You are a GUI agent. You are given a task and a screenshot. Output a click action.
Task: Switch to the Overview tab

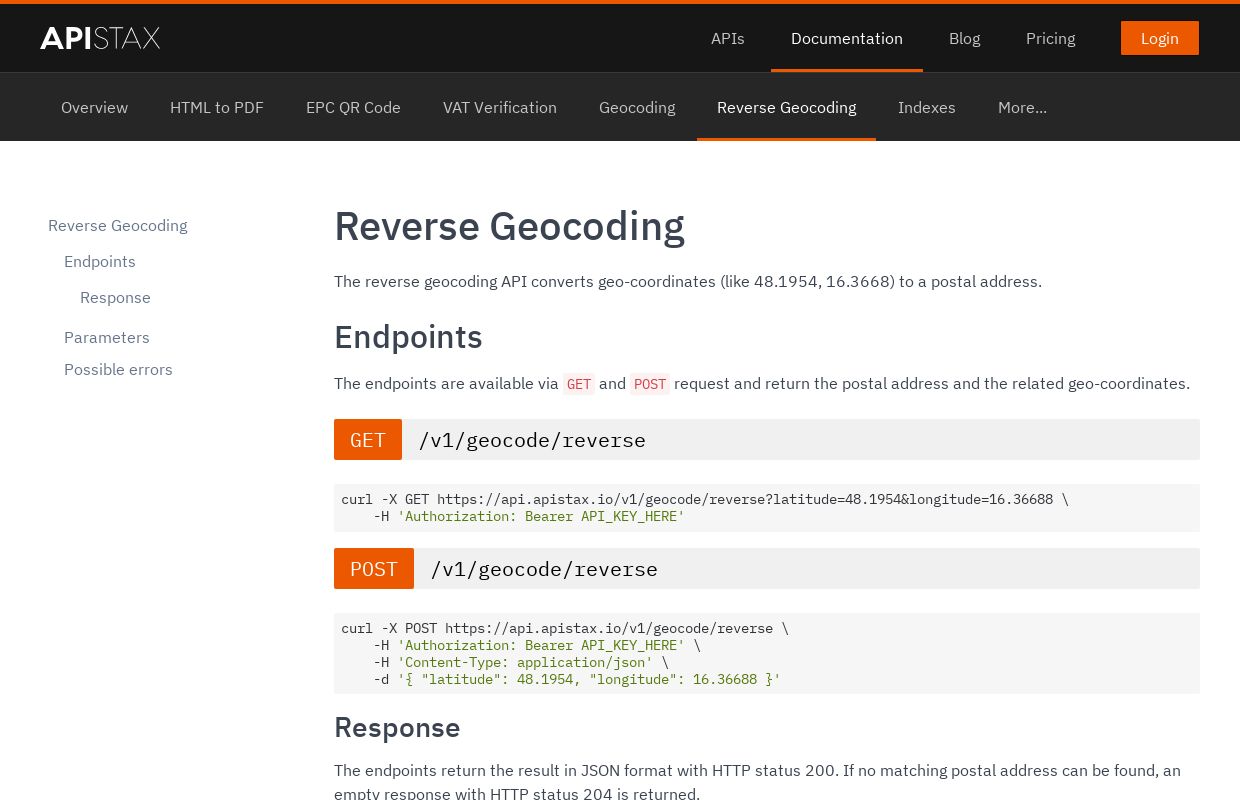(94, 107)
